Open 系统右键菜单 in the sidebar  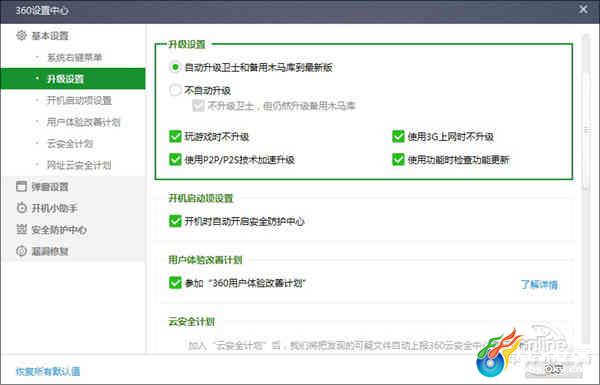[x=75, y=57]
